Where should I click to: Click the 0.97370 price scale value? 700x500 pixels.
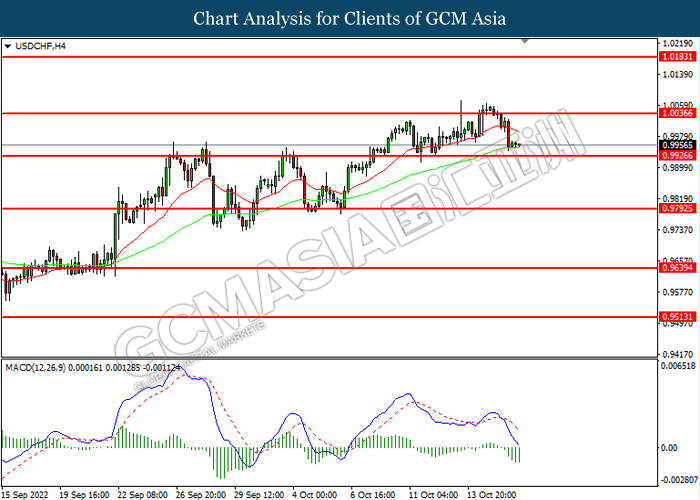678,229
